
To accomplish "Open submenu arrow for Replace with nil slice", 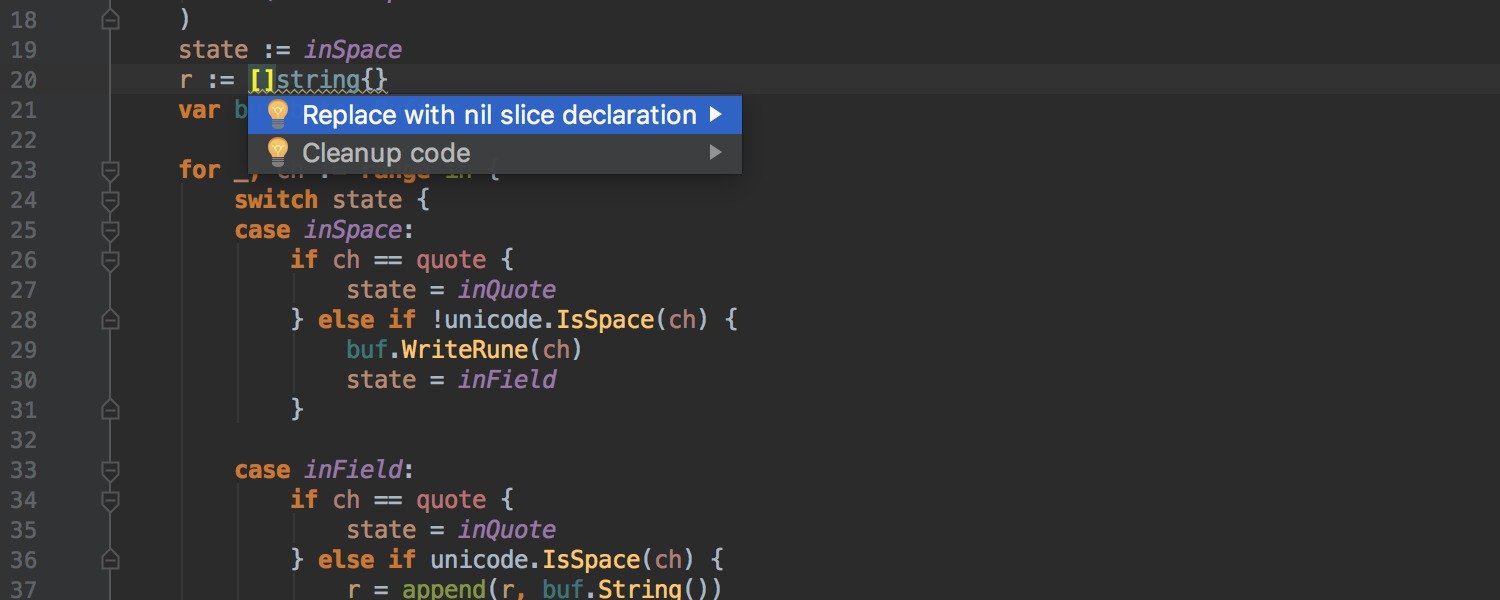I will [x=715, y=115].
